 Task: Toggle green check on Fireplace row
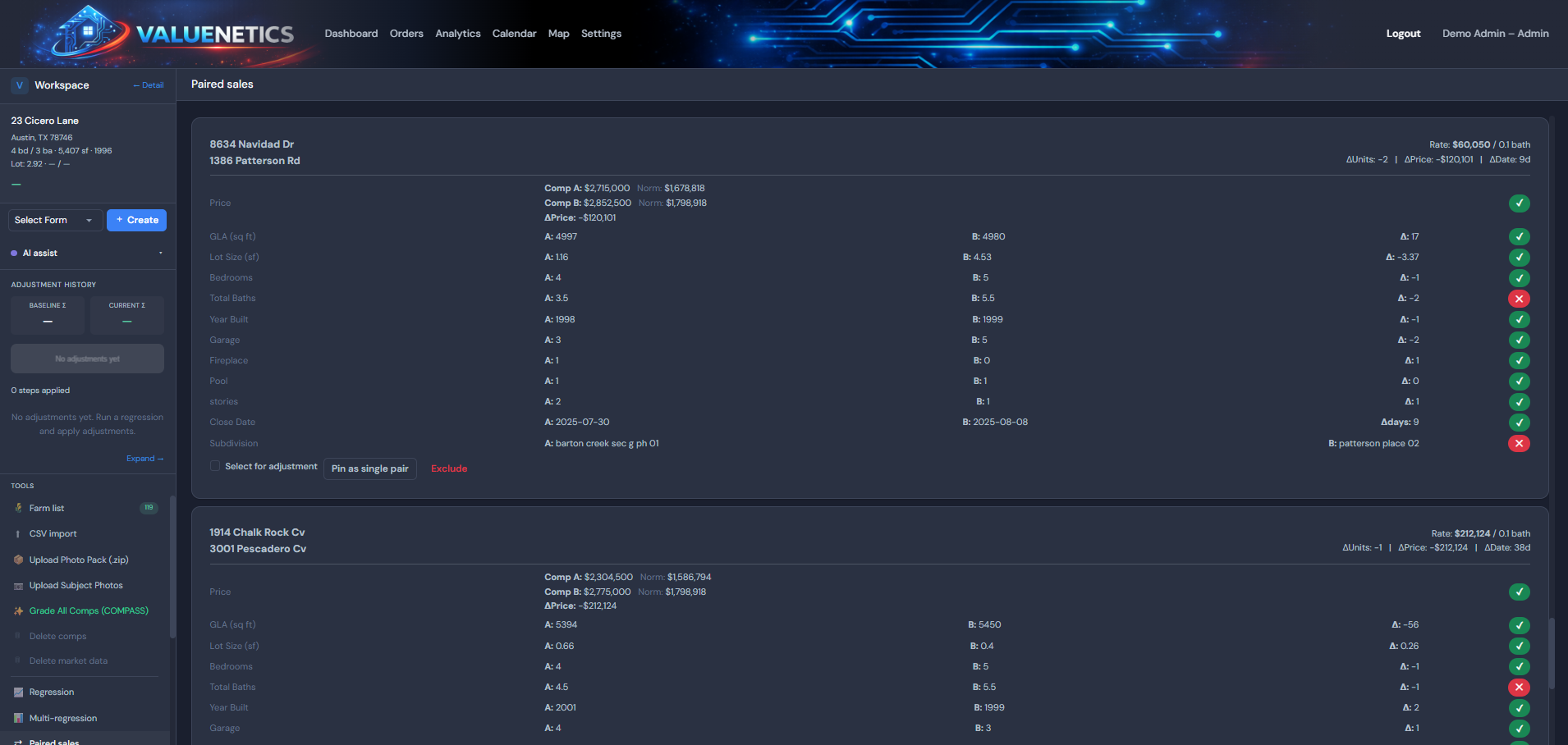[1519, 360]
